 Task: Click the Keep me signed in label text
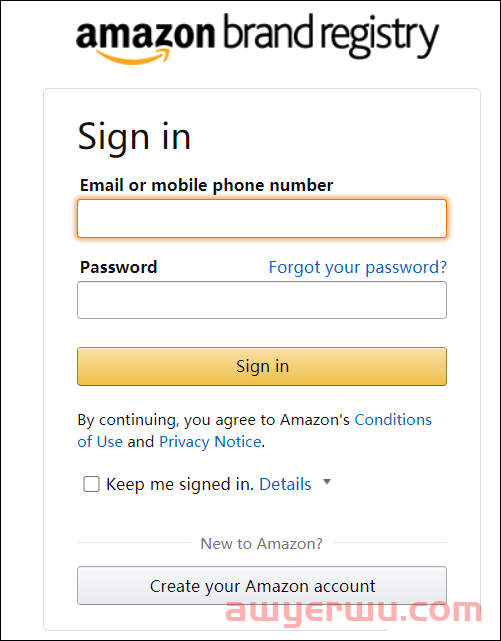tap(180, 485)
